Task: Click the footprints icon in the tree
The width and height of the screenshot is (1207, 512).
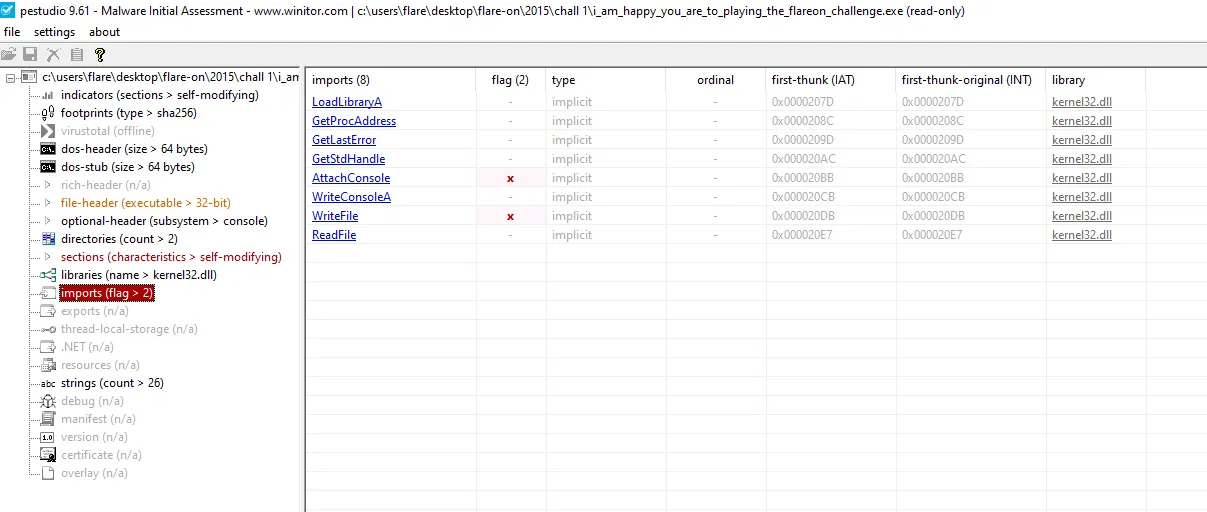Action: [47, 113]
